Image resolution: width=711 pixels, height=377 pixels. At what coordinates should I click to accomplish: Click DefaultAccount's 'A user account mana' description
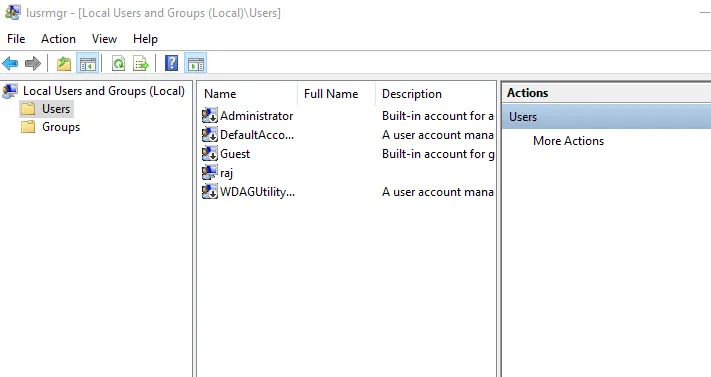click(x=438, y=135)
